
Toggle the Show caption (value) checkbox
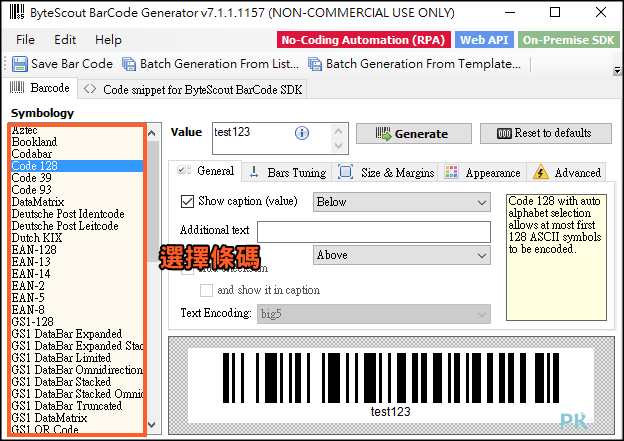tap(187, 201)
